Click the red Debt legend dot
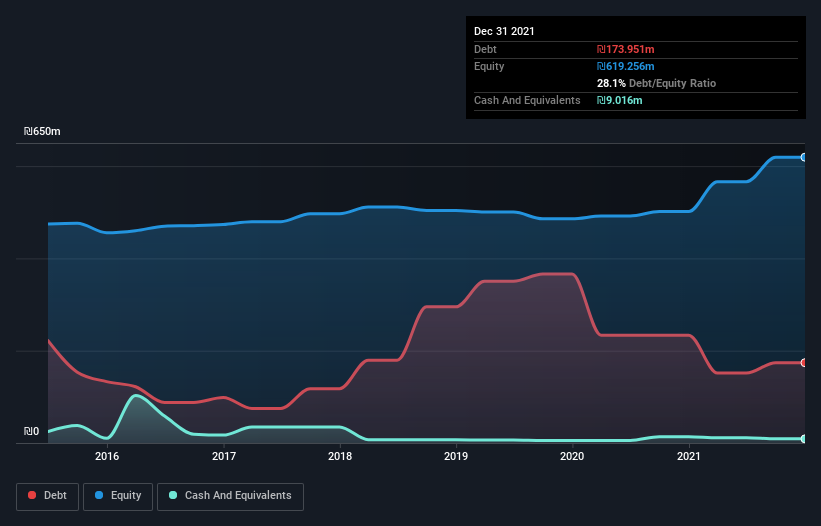Screen dimensions: 821x526 (32, 495)
